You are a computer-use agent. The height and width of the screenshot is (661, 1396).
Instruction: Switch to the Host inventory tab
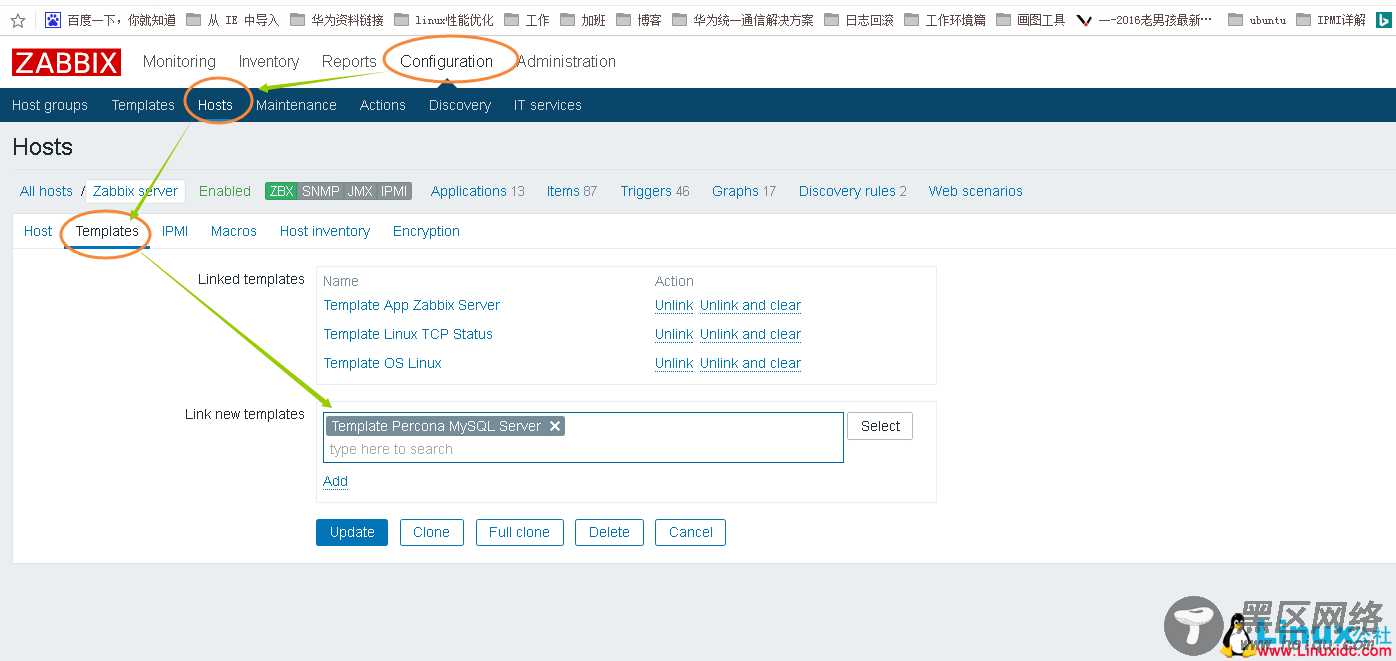pyautogui.click(x=325, y=231)
